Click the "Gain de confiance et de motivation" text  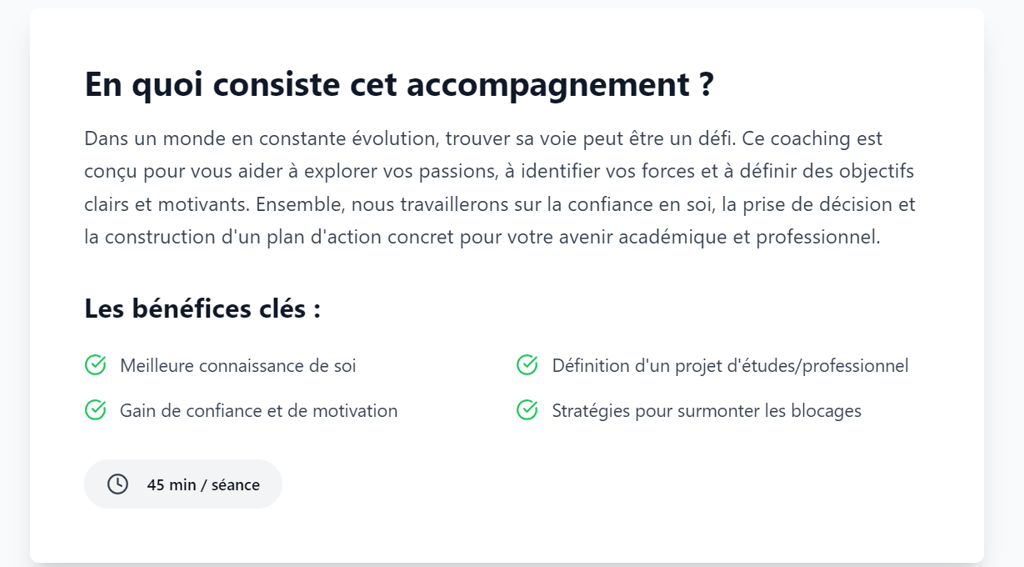(x=259, y=411)
